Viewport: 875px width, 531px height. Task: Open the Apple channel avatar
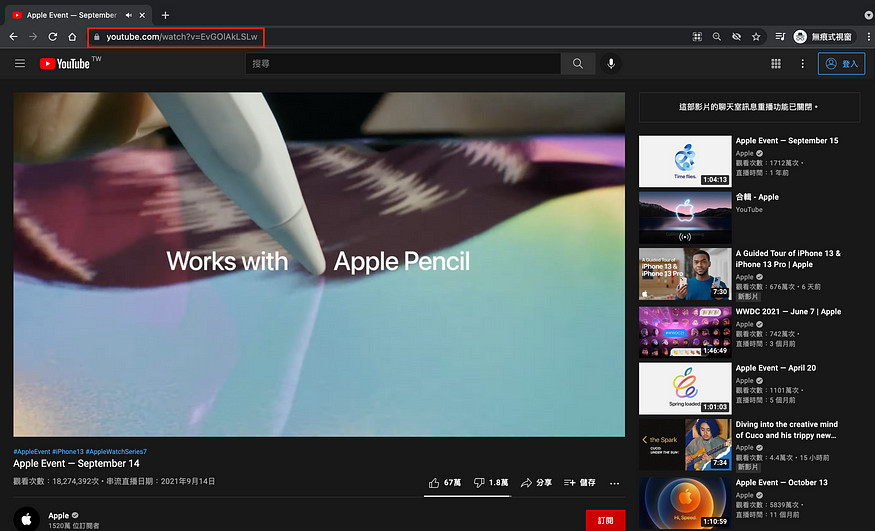point(26,519)
